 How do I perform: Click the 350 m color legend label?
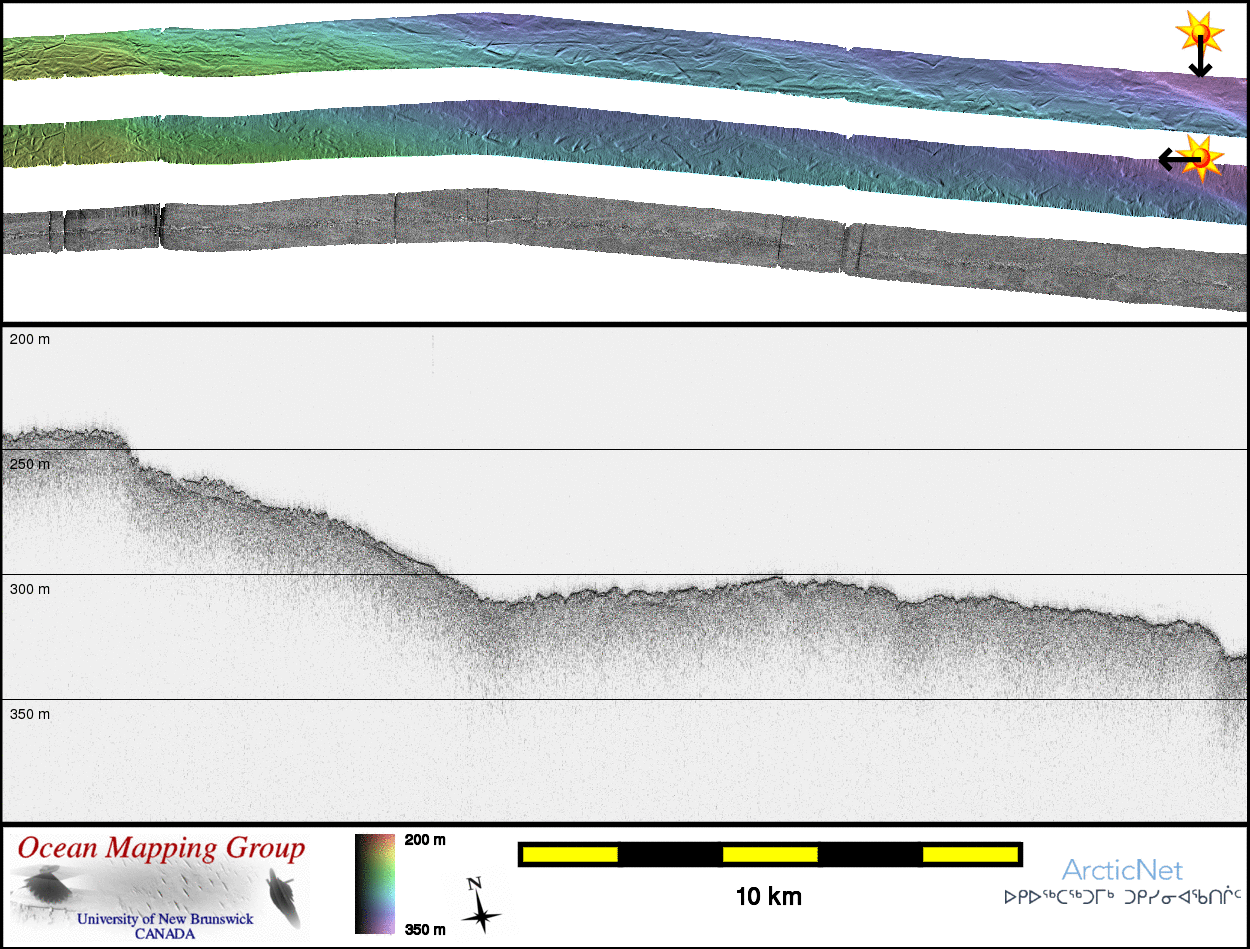(424, 929)
